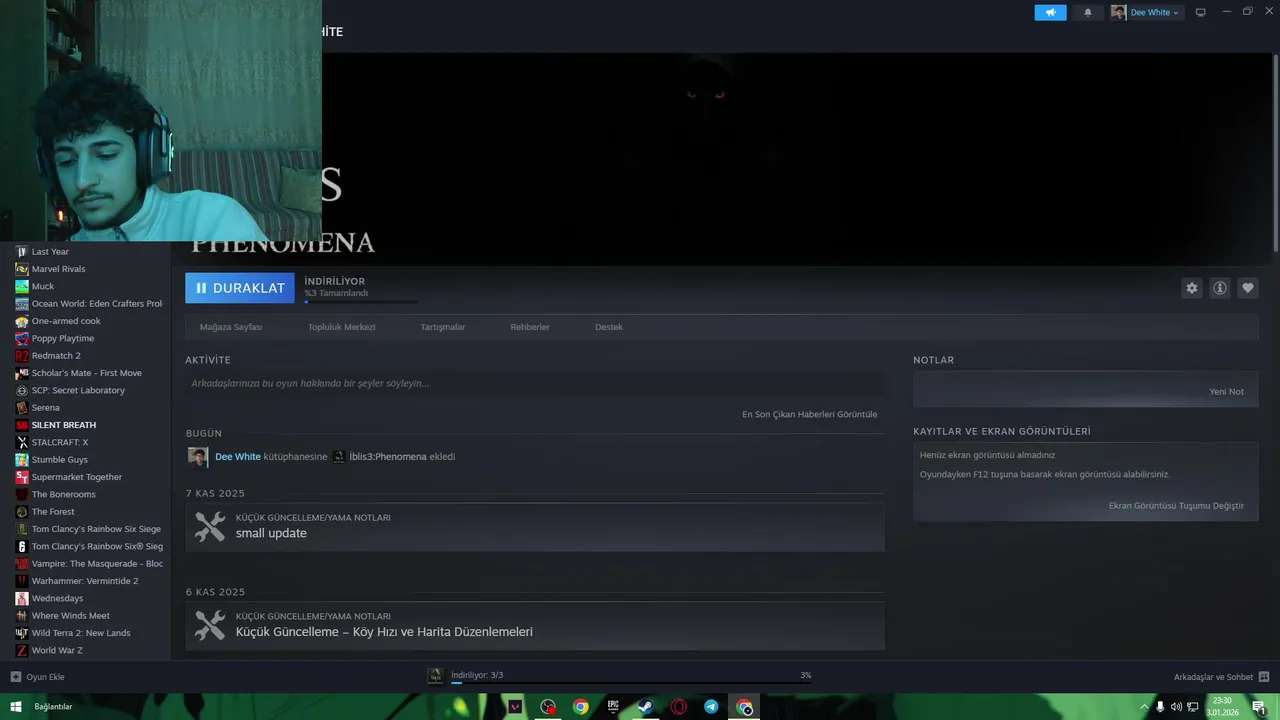Open the Rehberler tab
This screenshot has width=1280, height=720.
(x=530, y=327)
